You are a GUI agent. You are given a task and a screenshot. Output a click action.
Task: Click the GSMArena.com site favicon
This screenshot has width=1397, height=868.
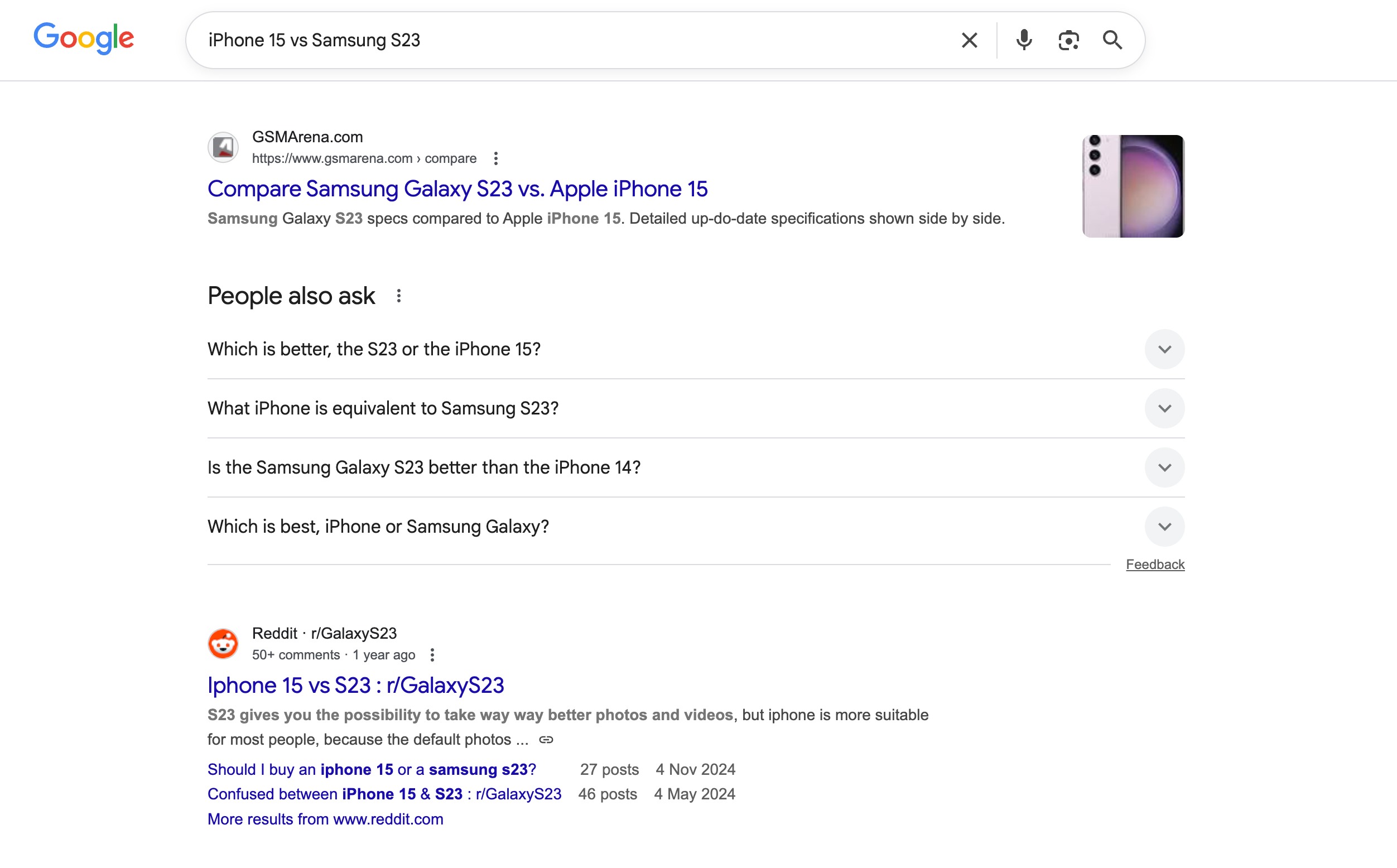pos(224,147)
